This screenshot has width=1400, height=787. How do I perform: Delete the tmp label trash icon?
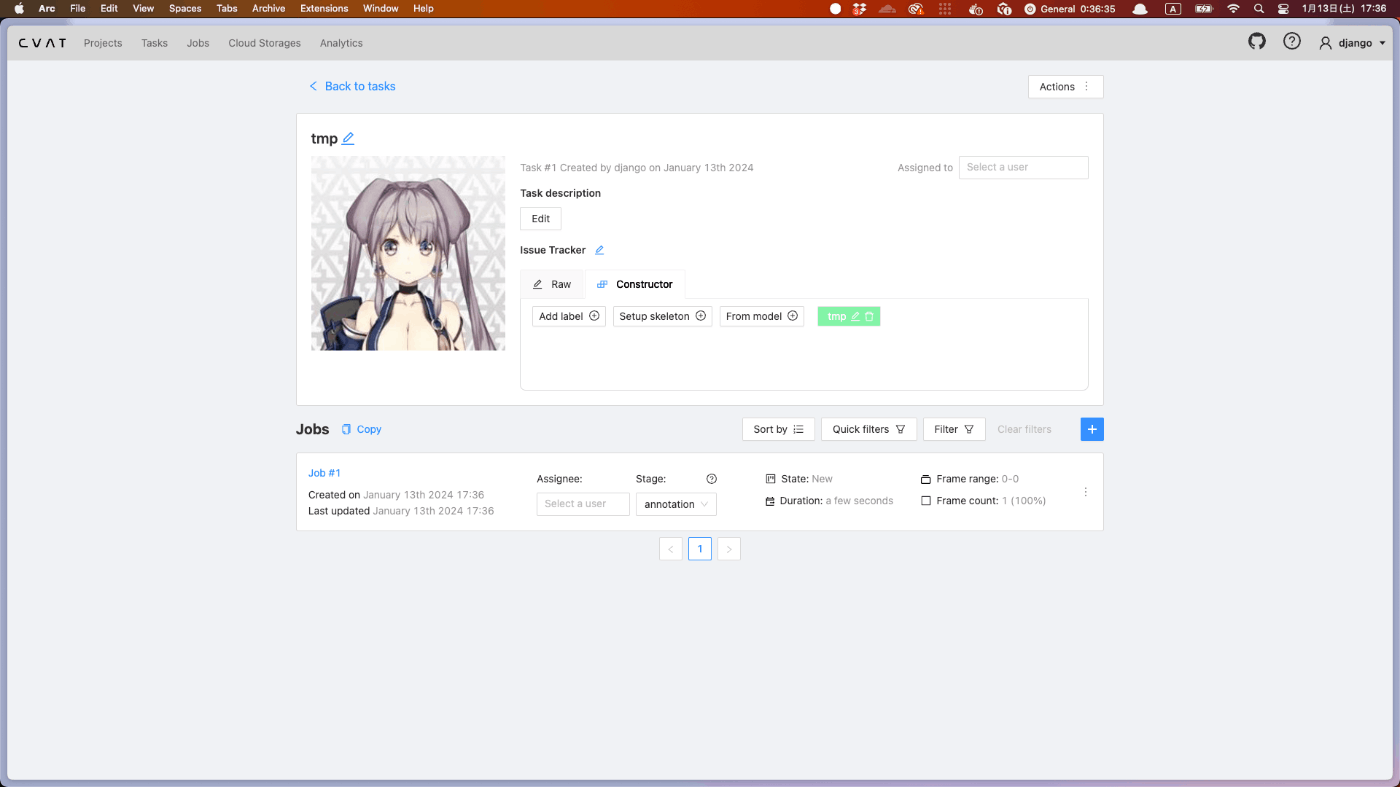(869, 316)
